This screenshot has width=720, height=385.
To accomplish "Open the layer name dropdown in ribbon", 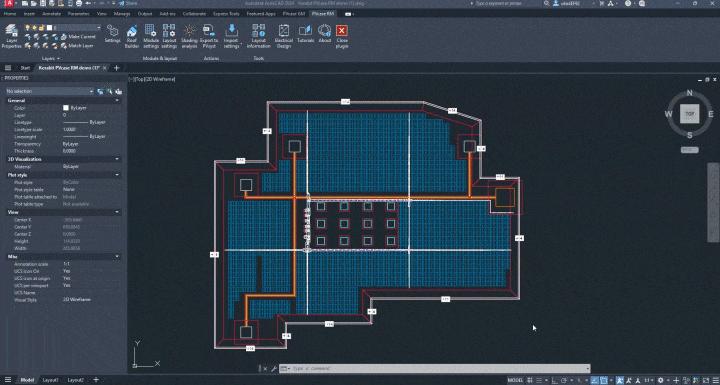I will tap(74, 28).
